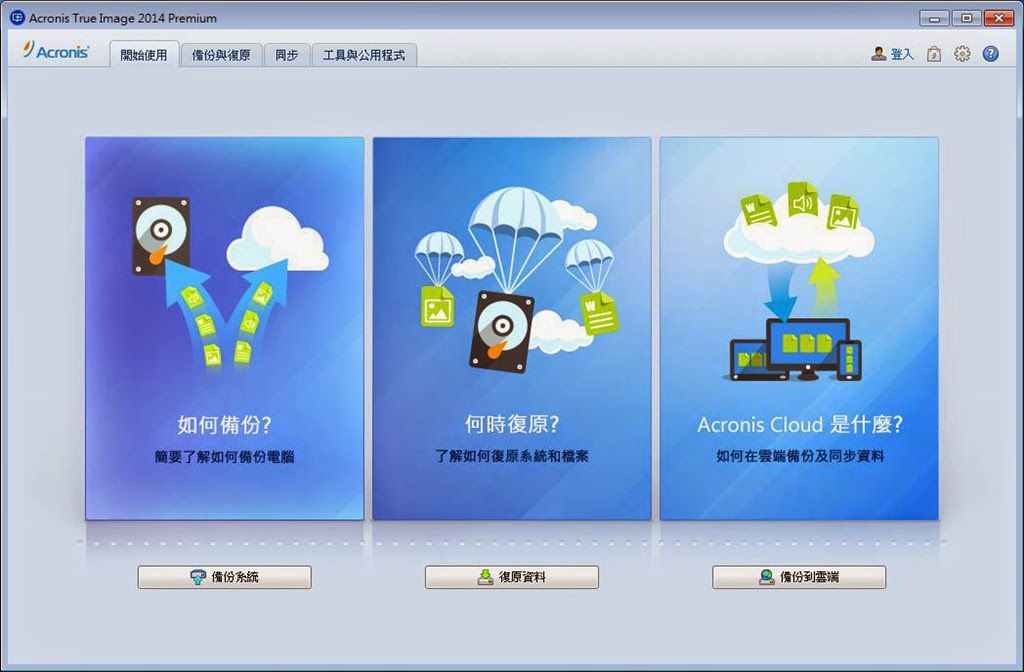Screen dimensions: 1024x672
Task: Click the Acronis app icon in title bar
Action: 17,18
